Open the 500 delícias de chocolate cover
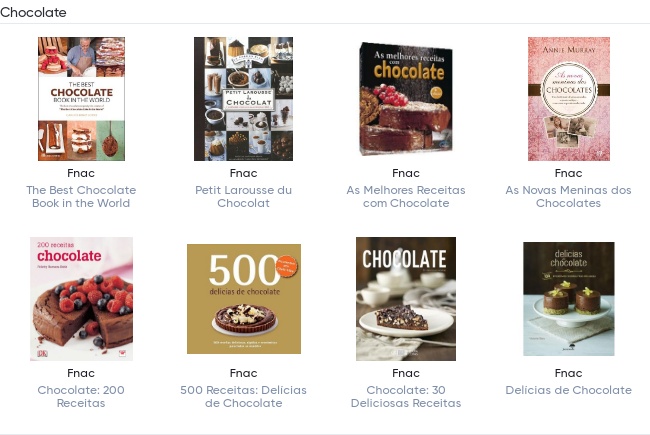 pyautogui.click(x=244, y=299)
